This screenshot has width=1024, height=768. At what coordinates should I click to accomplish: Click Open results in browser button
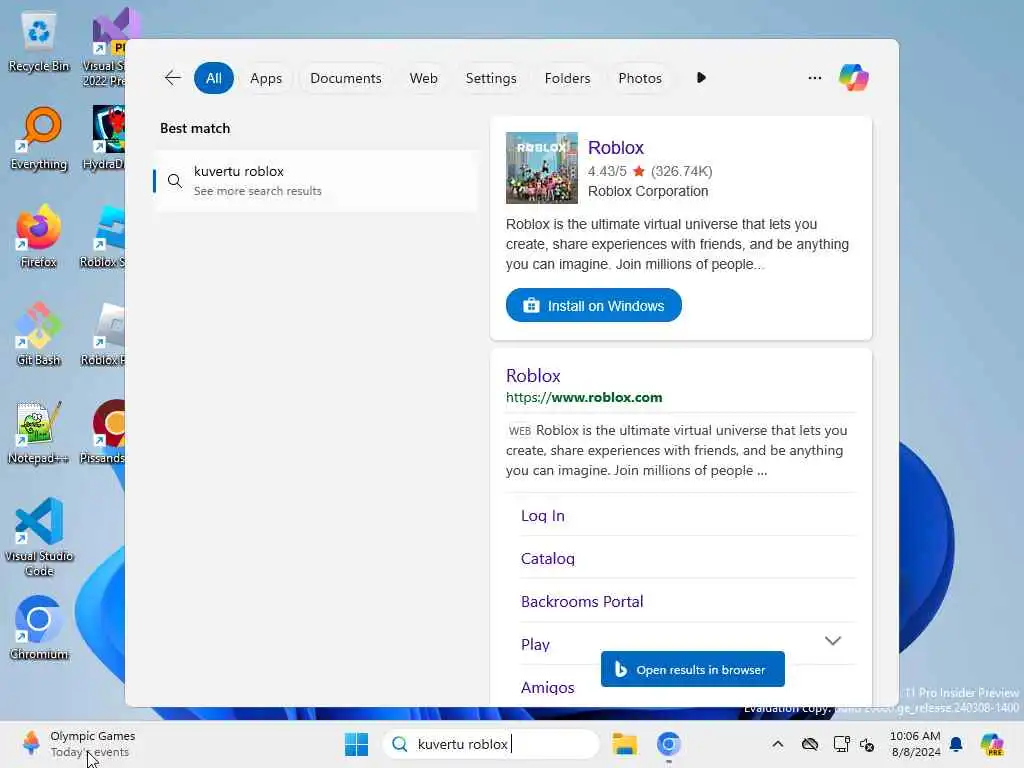(x=692, y=669)
